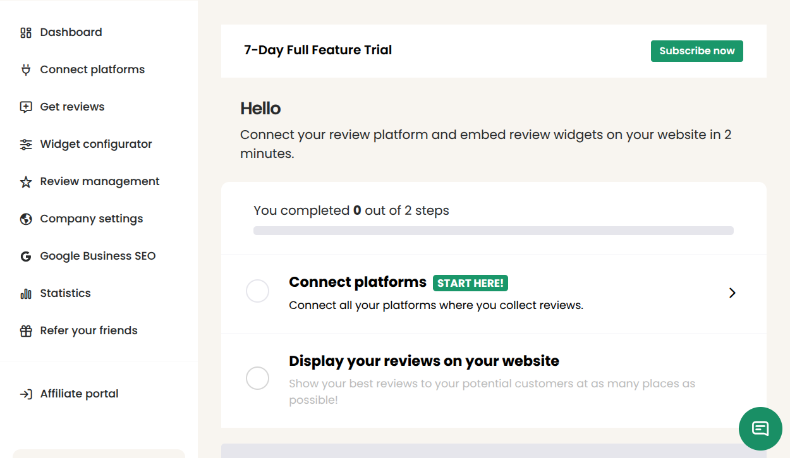Expand Connect platforms step with chevron

coord(732,293)
